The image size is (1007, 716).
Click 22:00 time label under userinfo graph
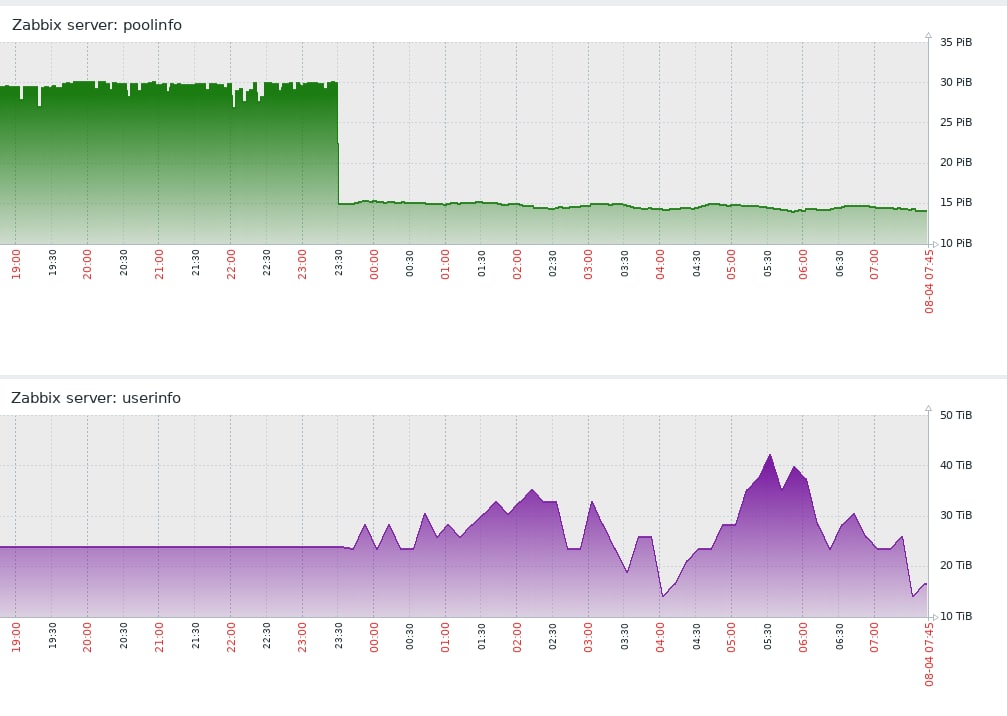(231, 637)
